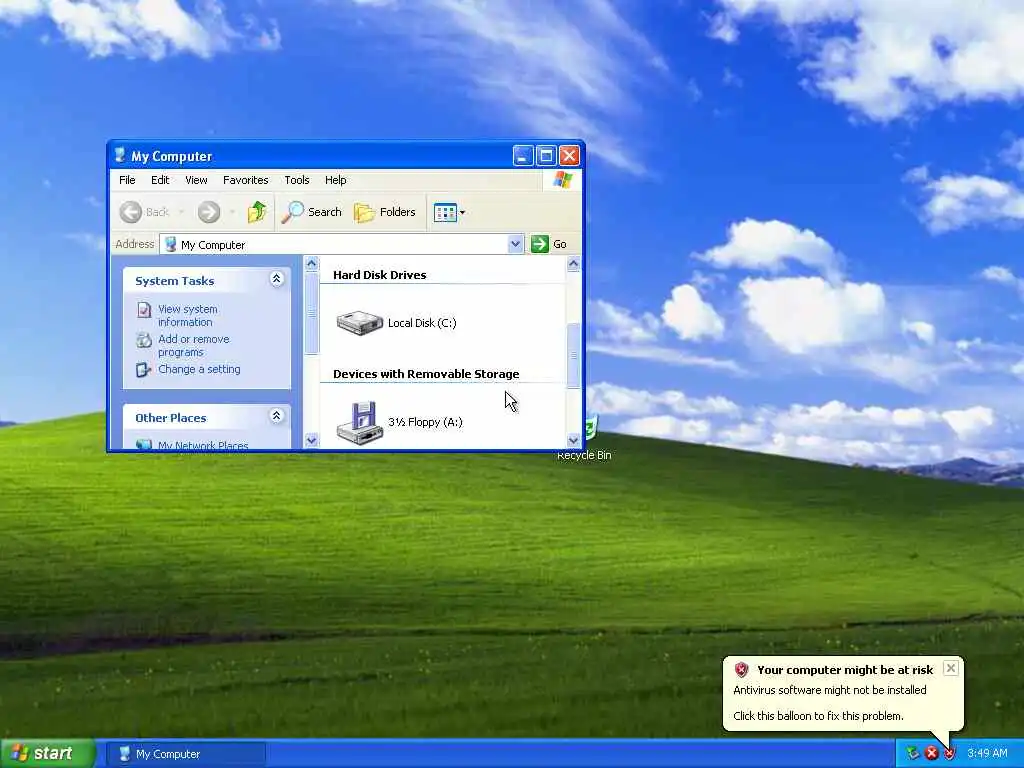This screenshot has height=768, width=1024.
Task: Close the security warning balloon
Action: (x=951, y=667)
